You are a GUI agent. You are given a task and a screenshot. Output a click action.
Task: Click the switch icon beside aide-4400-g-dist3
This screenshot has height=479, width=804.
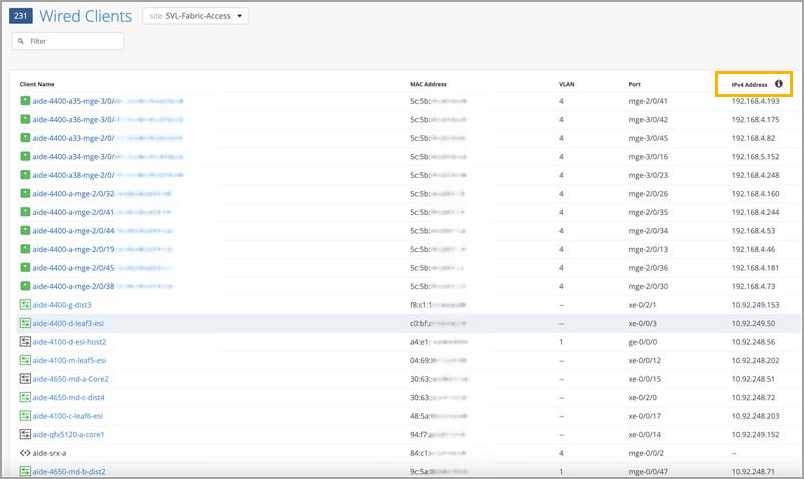25,305
